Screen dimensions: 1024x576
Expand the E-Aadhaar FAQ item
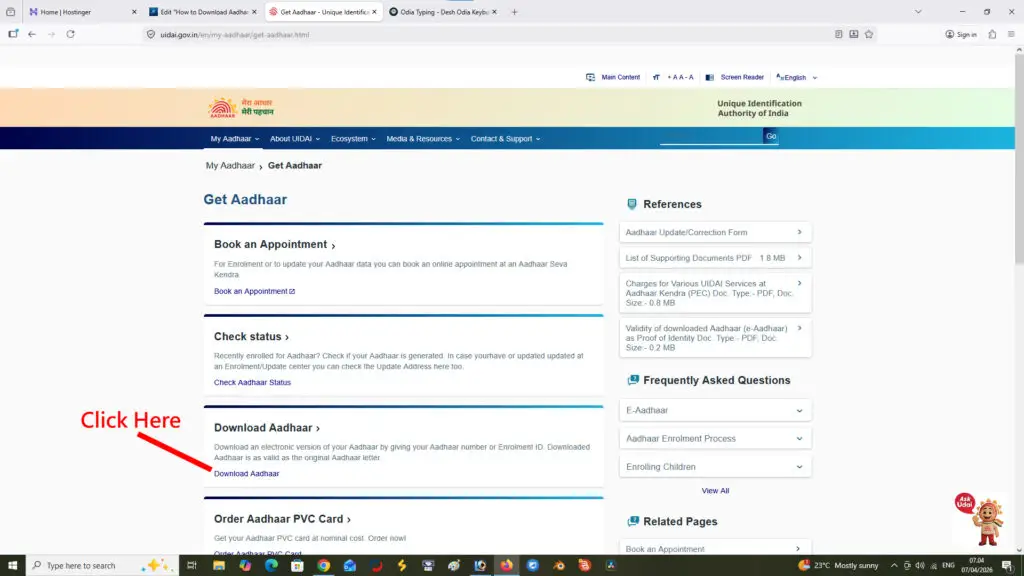(x=715, y=410)
